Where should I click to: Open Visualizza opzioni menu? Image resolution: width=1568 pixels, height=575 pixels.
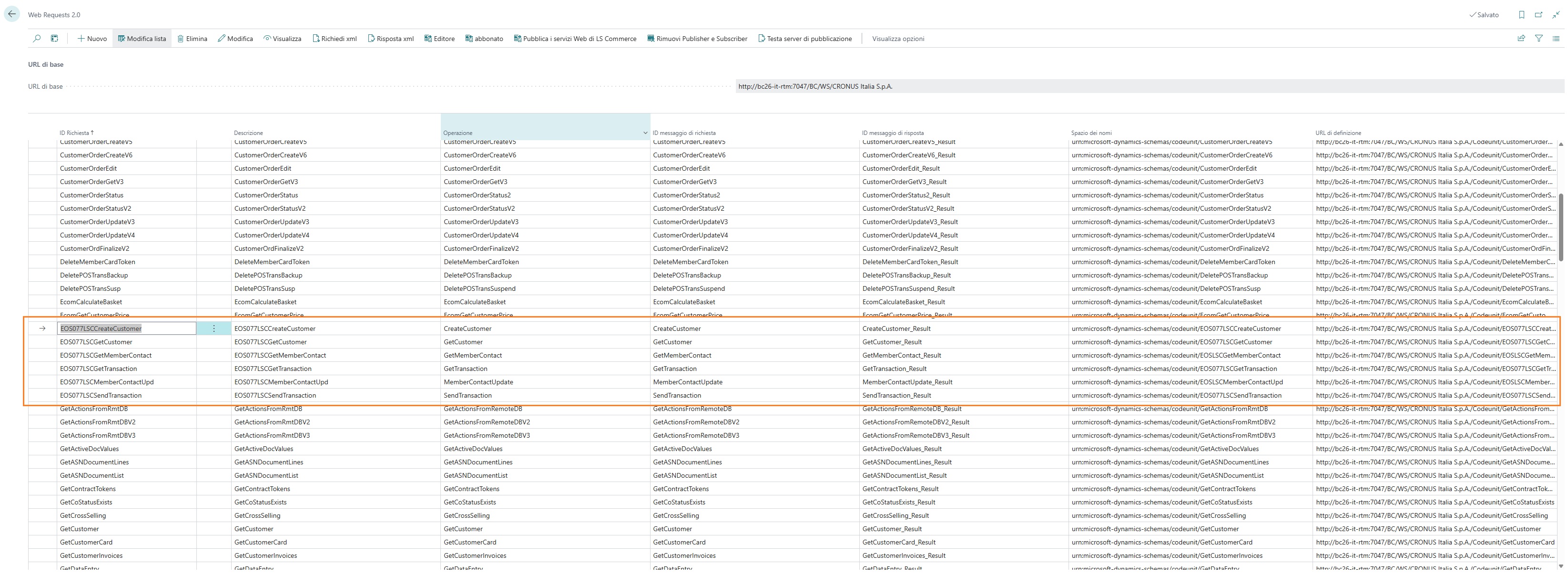pyautogui.click(x=898, y=38)
